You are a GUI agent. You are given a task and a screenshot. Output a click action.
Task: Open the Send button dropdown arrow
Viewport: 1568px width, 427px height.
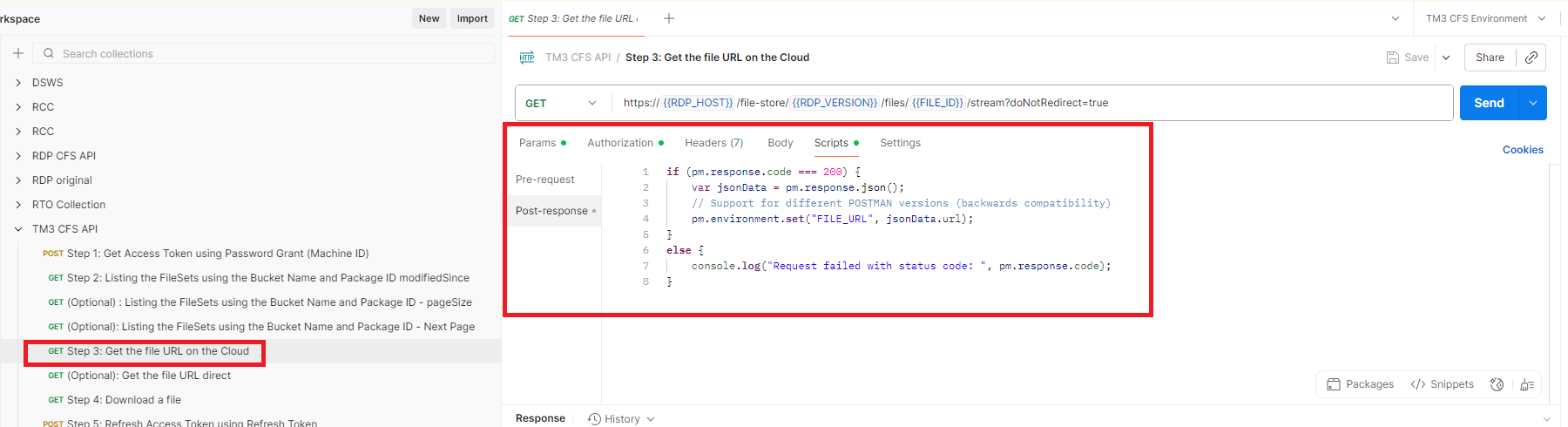(x=1532, y=103)
